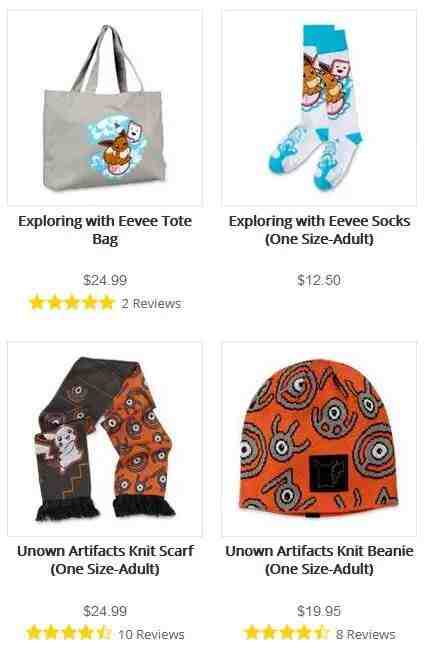Click the socks $12.50 price

click(319, 280)
